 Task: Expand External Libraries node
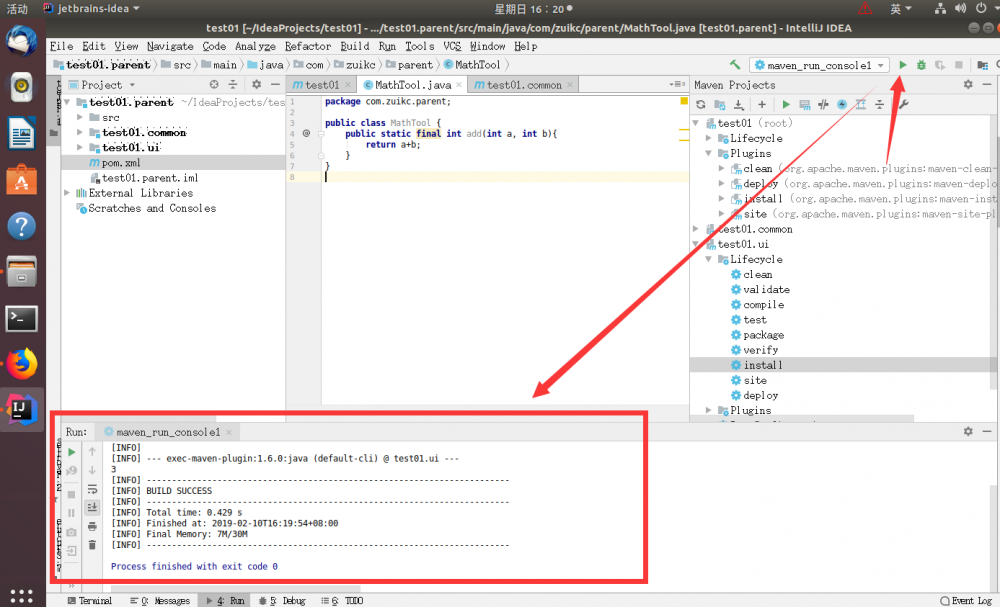[x=68, y=193]
